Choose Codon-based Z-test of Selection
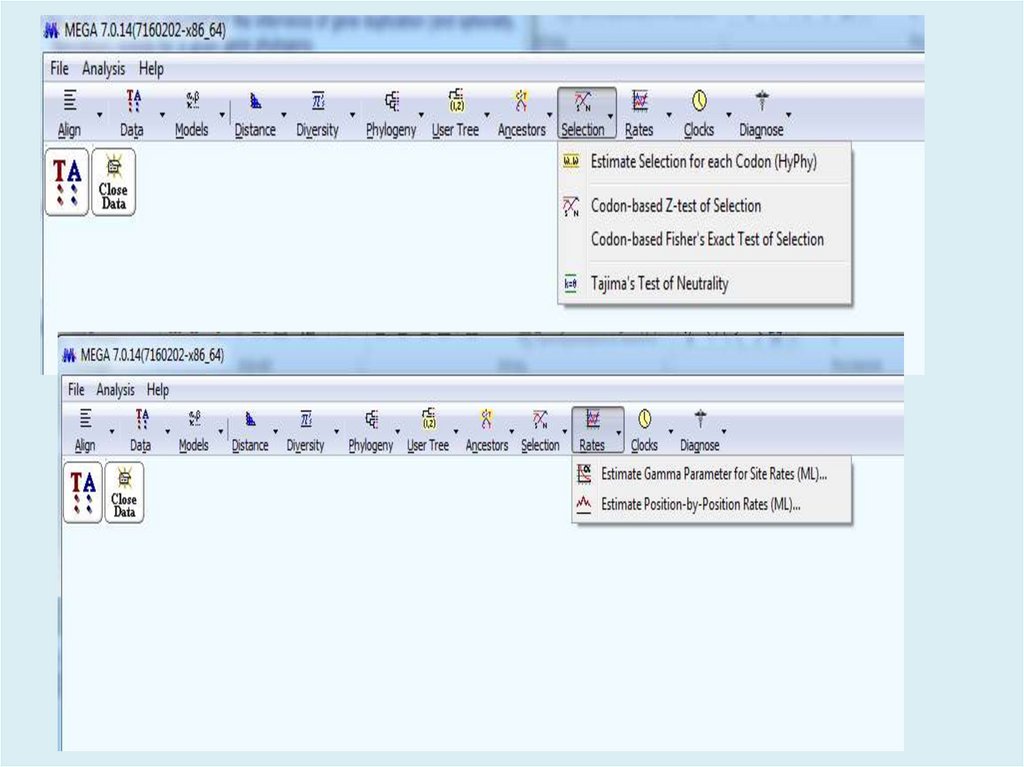 tap(705, 206)
